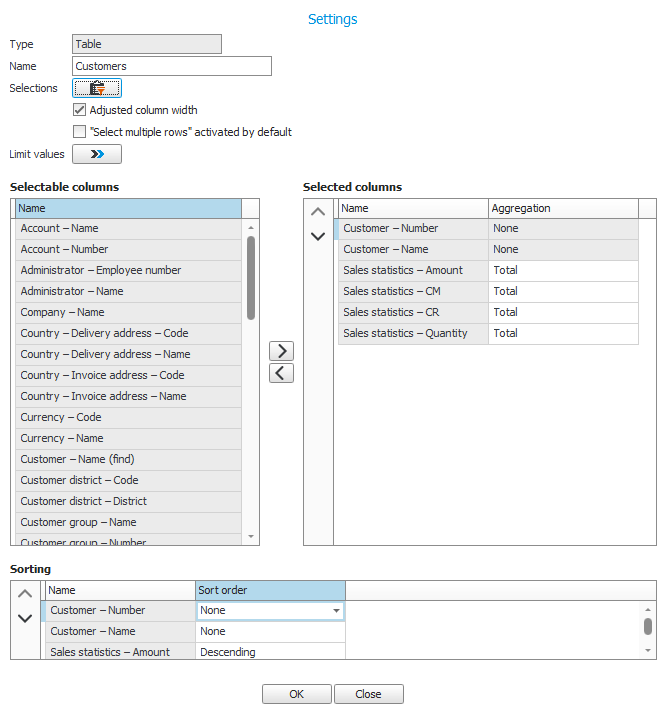The width and height of the screenshot is (667, 714).
Task: Select Company – Name in selectable columns
Action: click(x=128, y=312)
